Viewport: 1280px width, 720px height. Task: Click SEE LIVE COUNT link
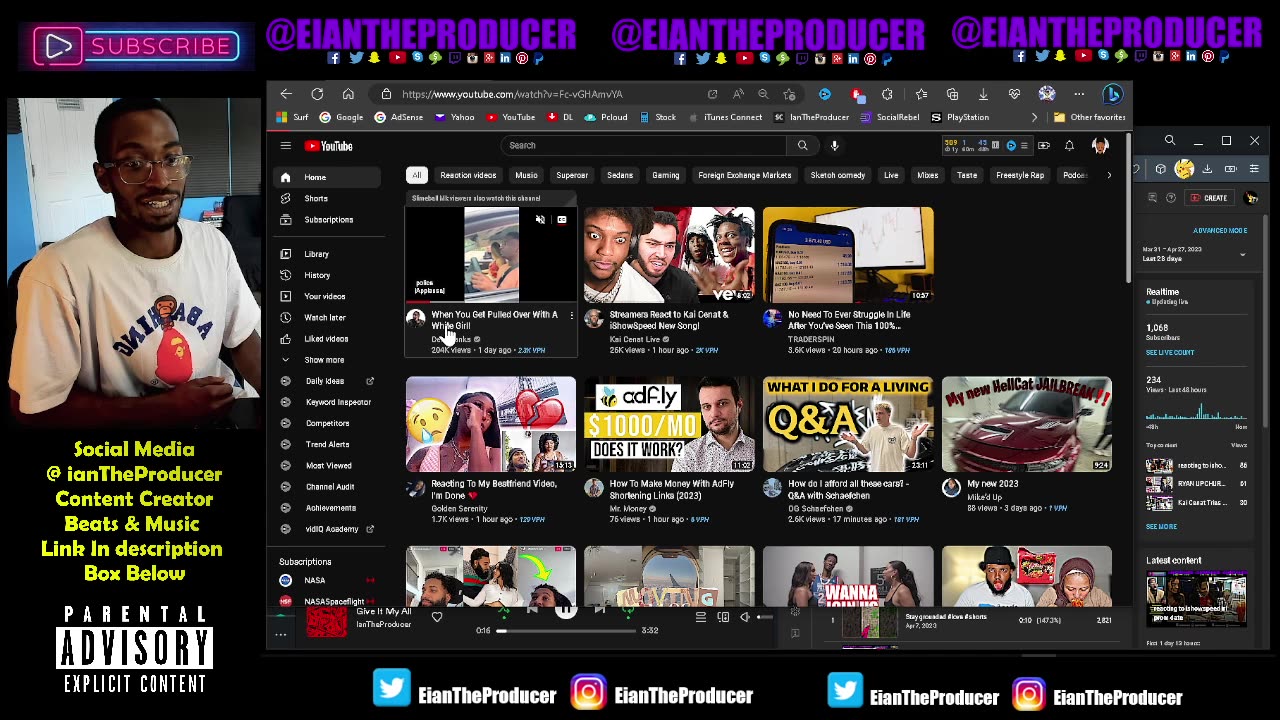(x=1170, y=353)
